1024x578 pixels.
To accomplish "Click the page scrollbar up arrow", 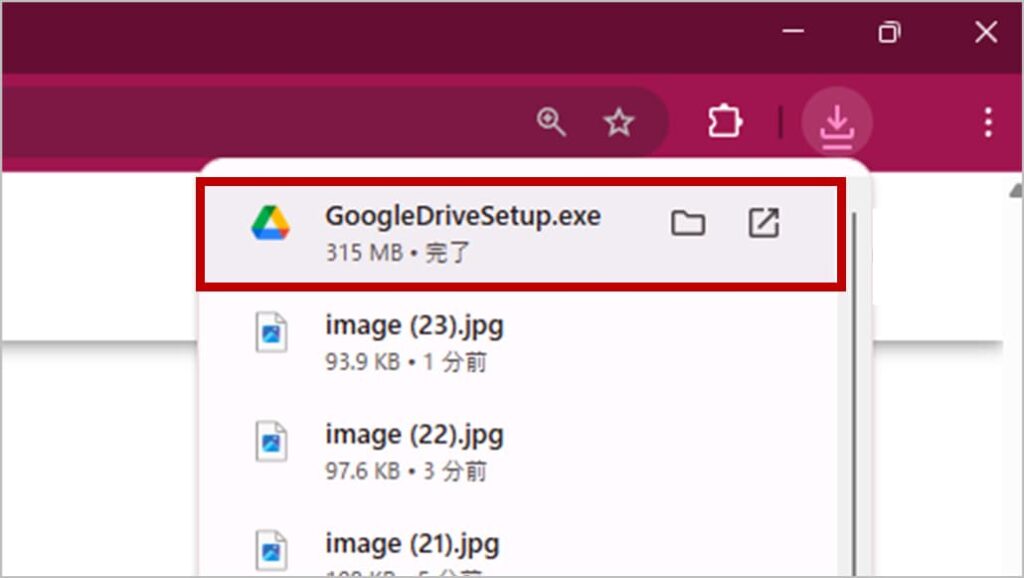I will pyautogui.click(x=1016, y=189).
